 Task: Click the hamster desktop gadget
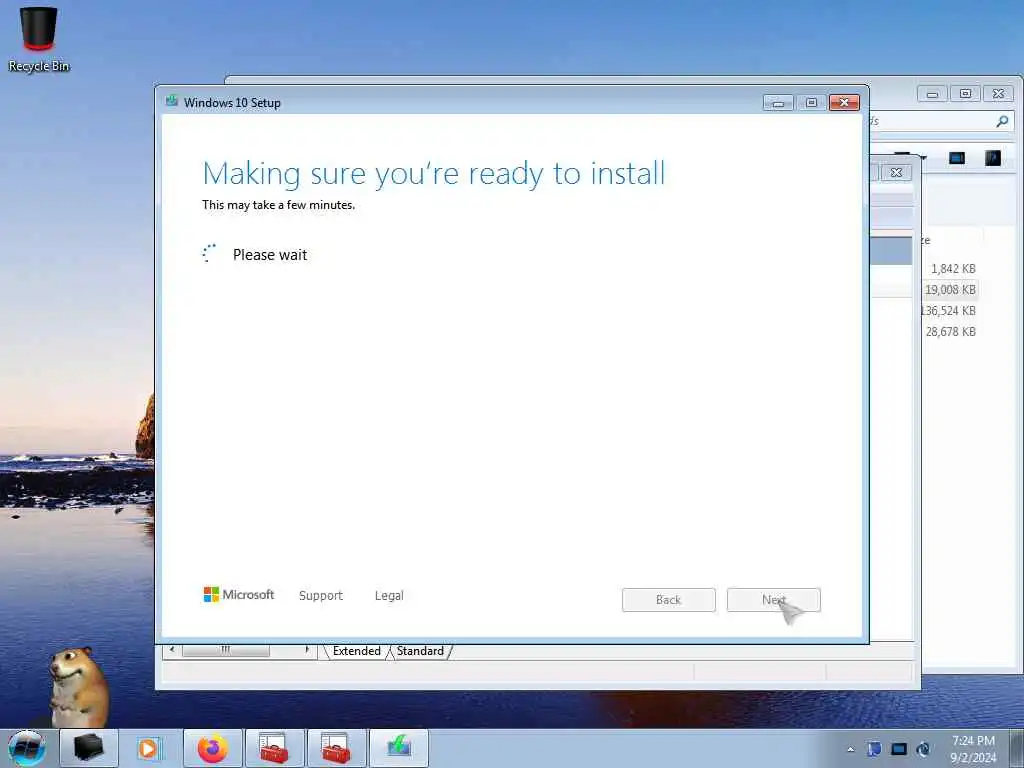pyautogui.click(x=78, y=686)
